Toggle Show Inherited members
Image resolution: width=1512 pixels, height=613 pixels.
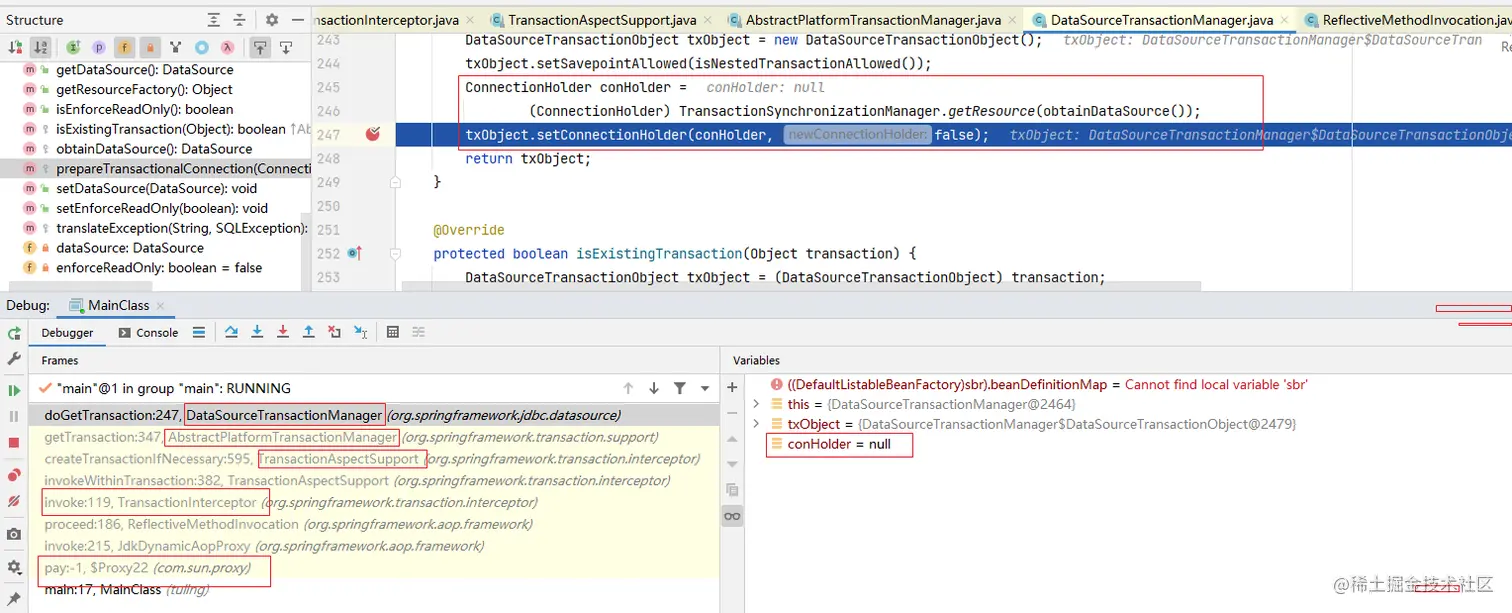73,47
